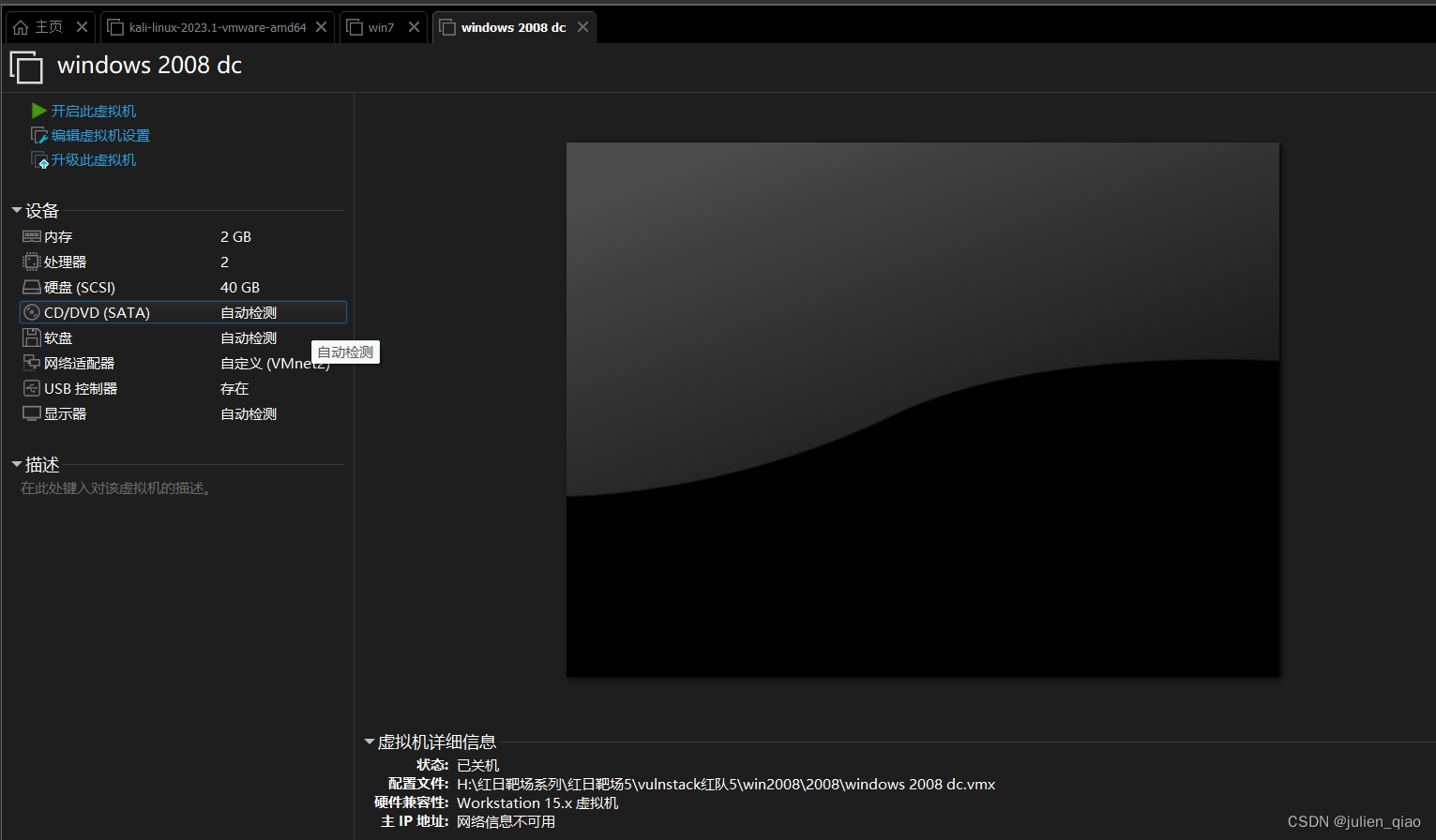Viewport: 1436px width, 840px height.
Task: Click Workstation 15.x hardware compatibility text
Action: (x=537, y=803)
